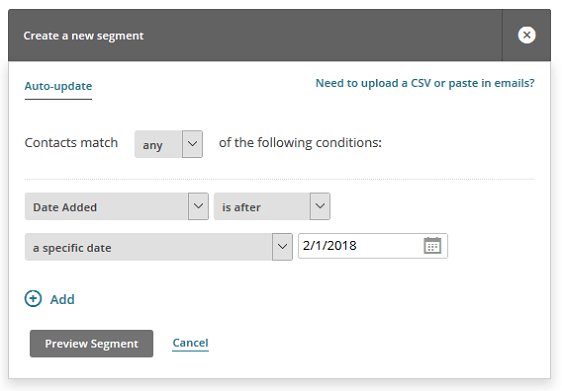This screenshot has width=562, height=391.
Task: Click the chevron arrow beside a specific date
Action: [282, 247]
